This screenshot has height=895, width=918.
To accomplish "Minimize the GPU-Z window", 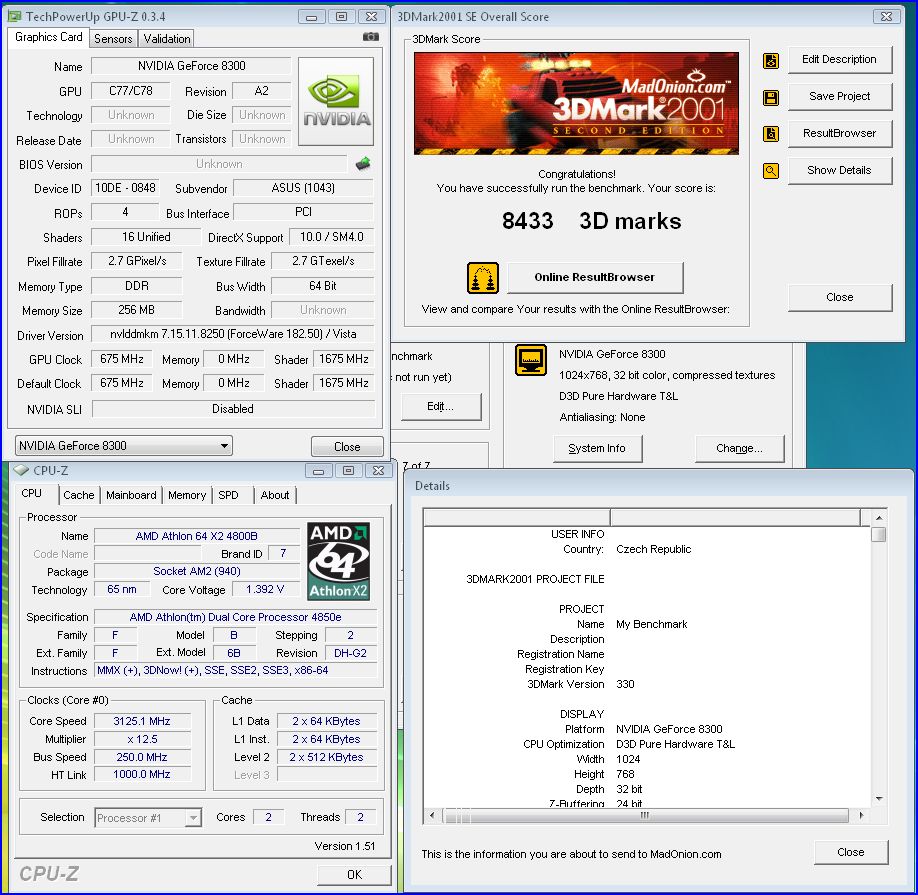I will [311, 17].
